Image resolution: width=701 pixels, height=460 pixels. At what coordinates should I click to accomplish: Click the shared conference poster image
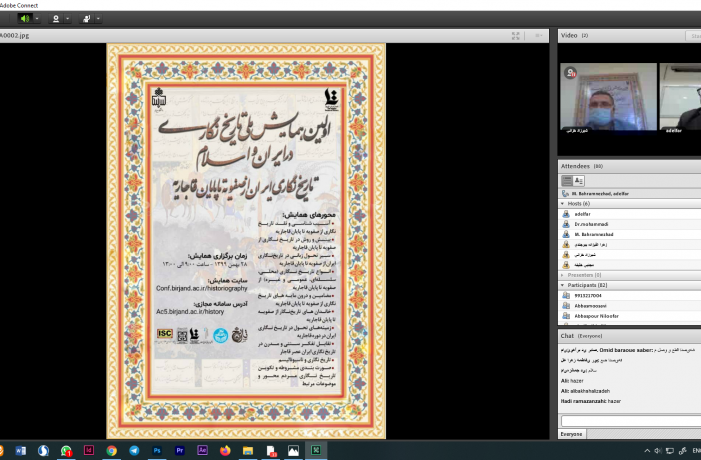pyautogui.click(x=246, y=241)
